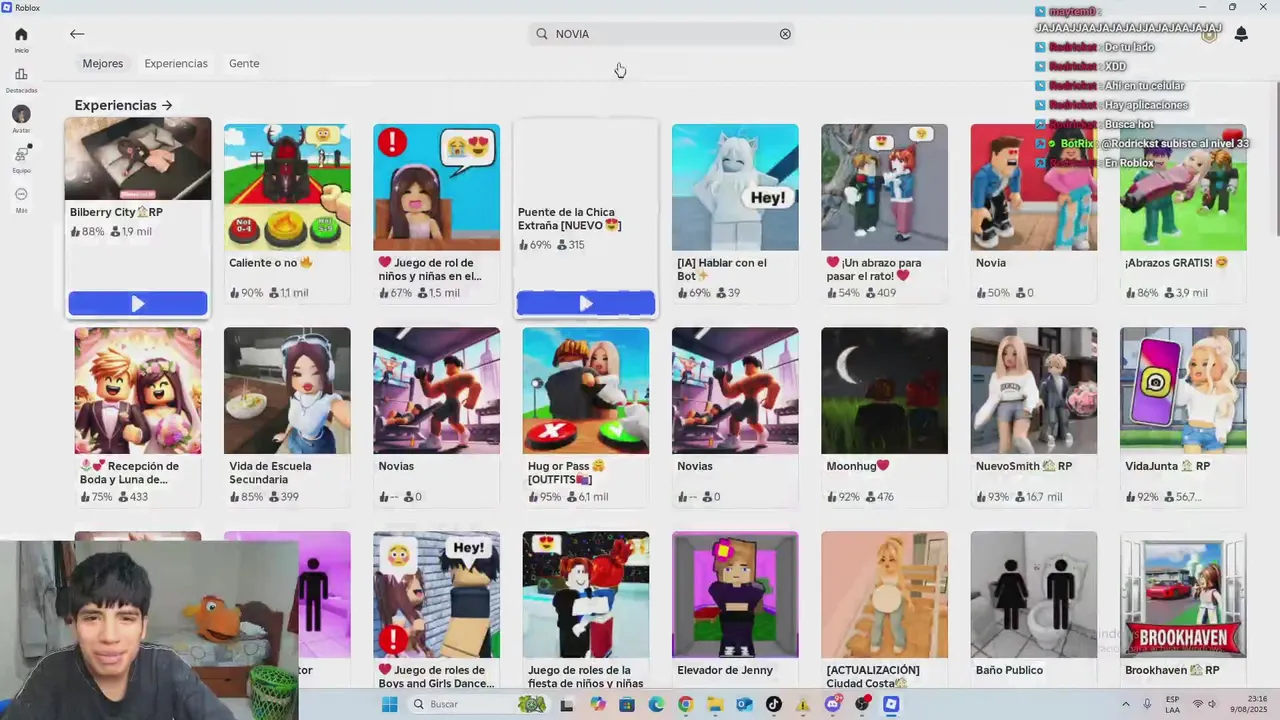Screen dimensions: 1280x720
Task: Click the Moonhug title text
Action: point(857,466)
